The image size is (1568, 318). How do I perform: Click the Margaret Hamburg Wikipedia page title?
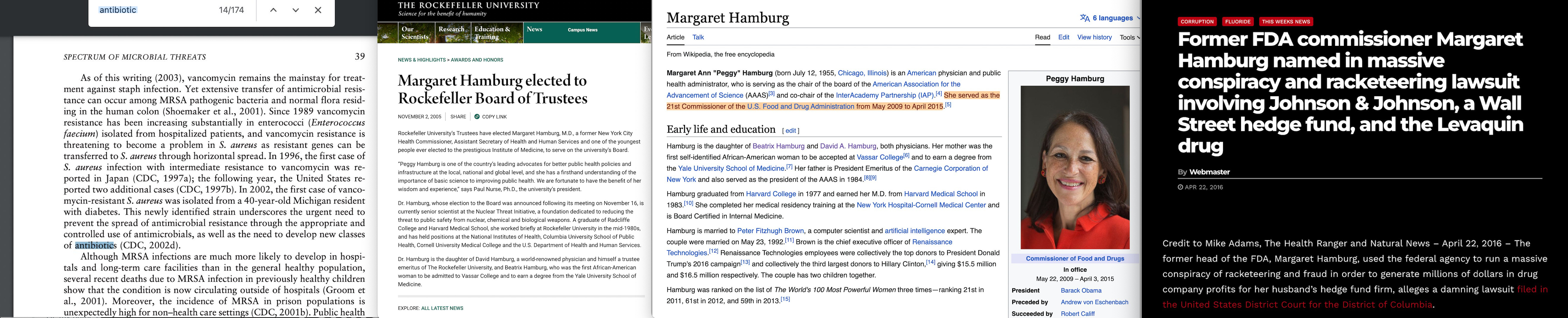click(x=728, y=18)
